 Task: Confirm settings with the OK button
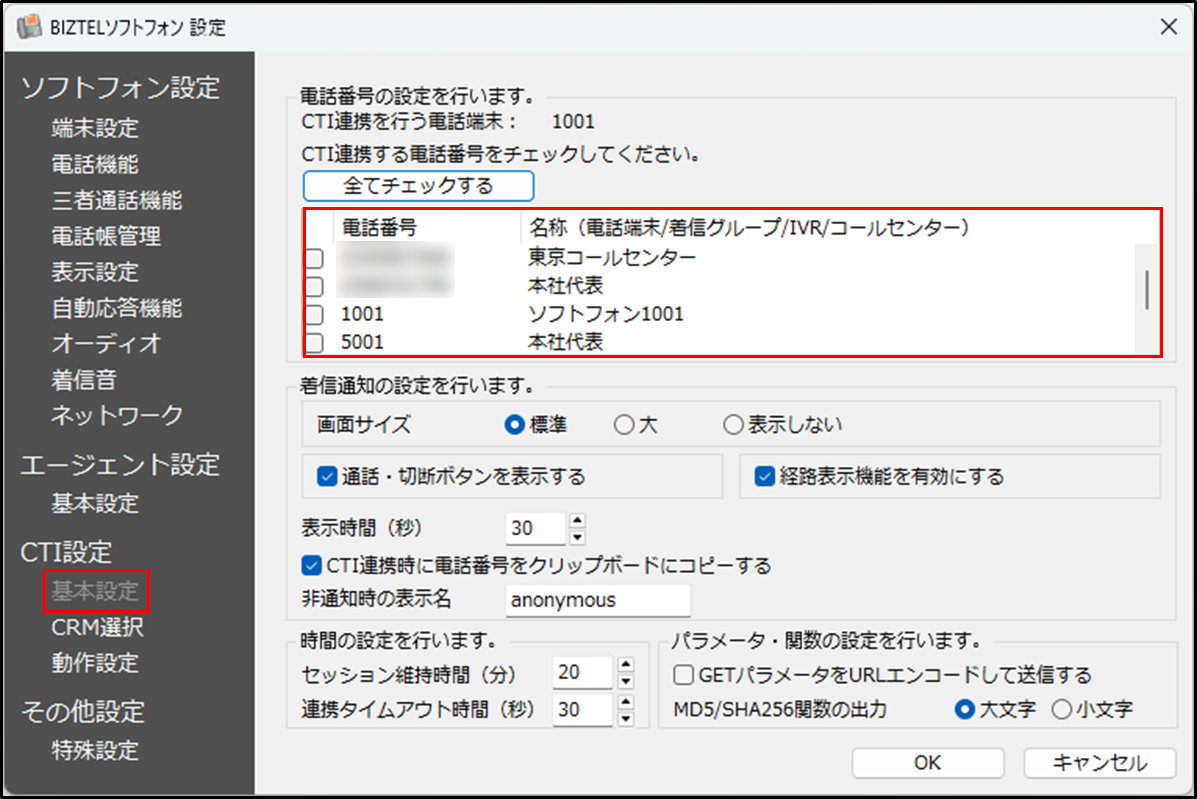click(x=926, y=762)
